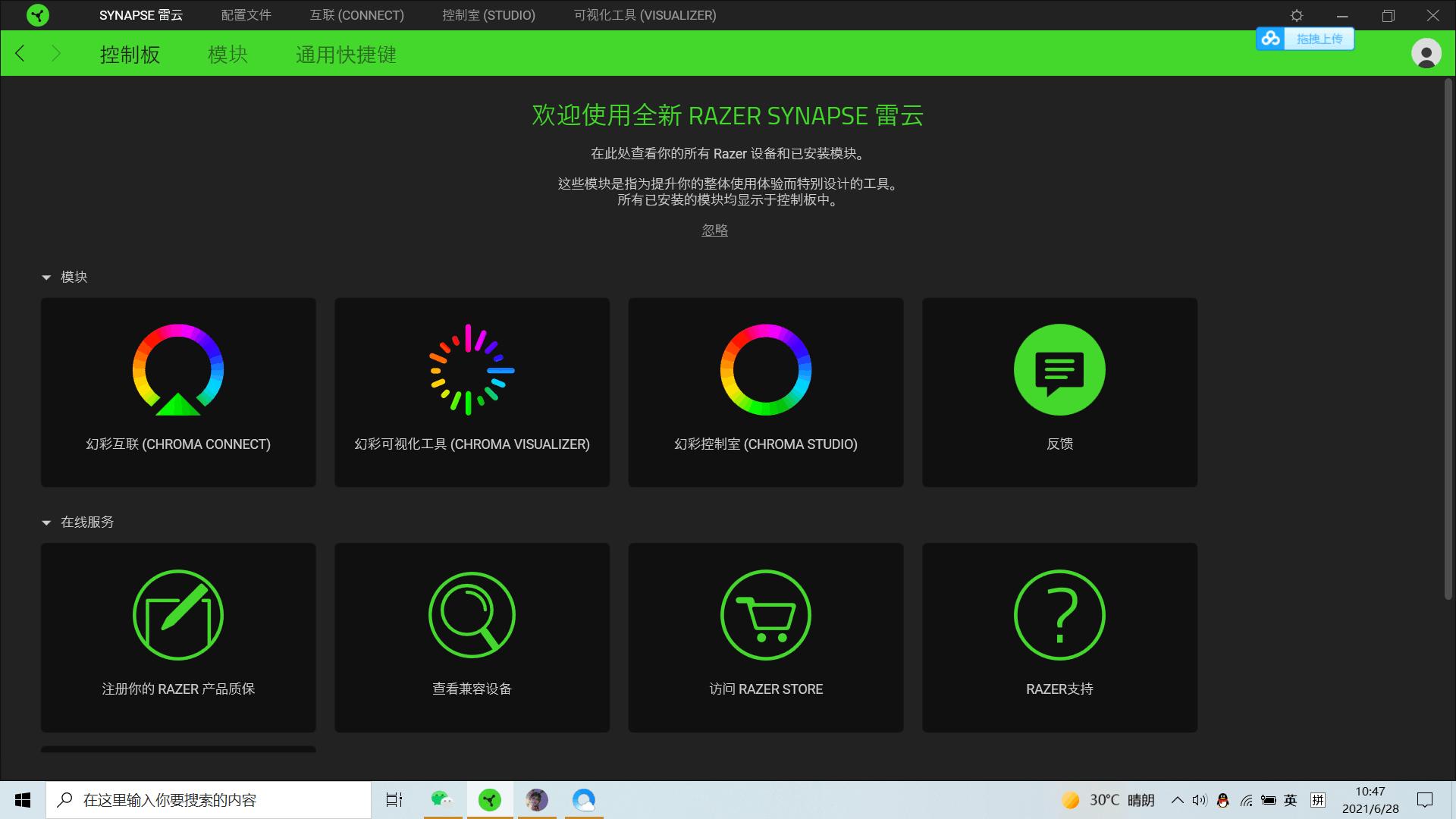Collapse the 模块 section
Viewport: 1456px width, 819px height.
[46, 278]
